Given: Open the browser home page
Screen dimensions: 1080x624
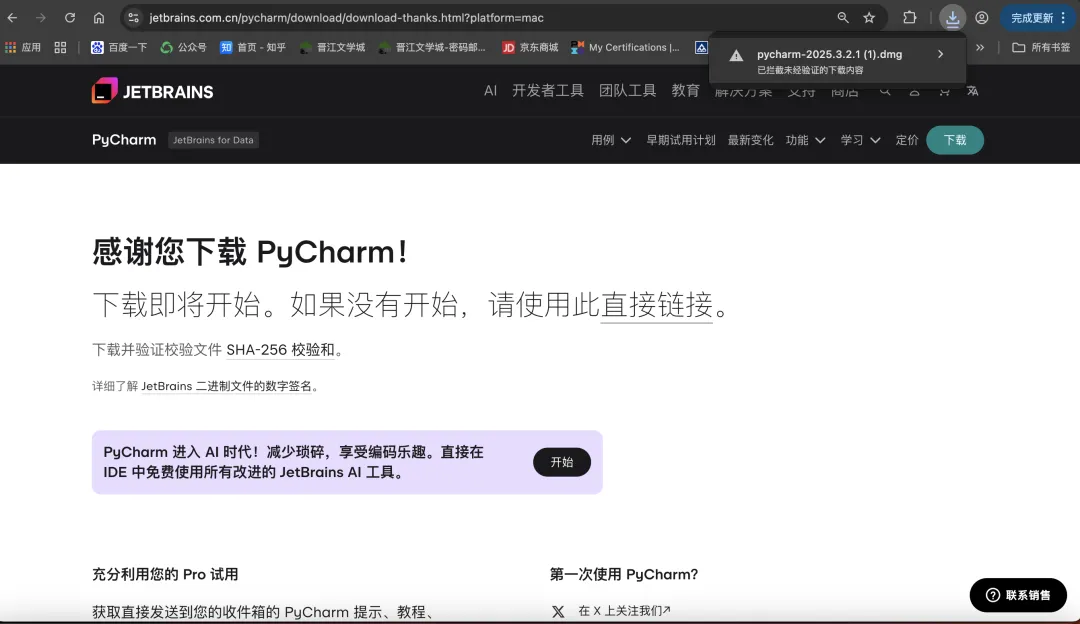Looking at the screenshot, I should 98,18.
